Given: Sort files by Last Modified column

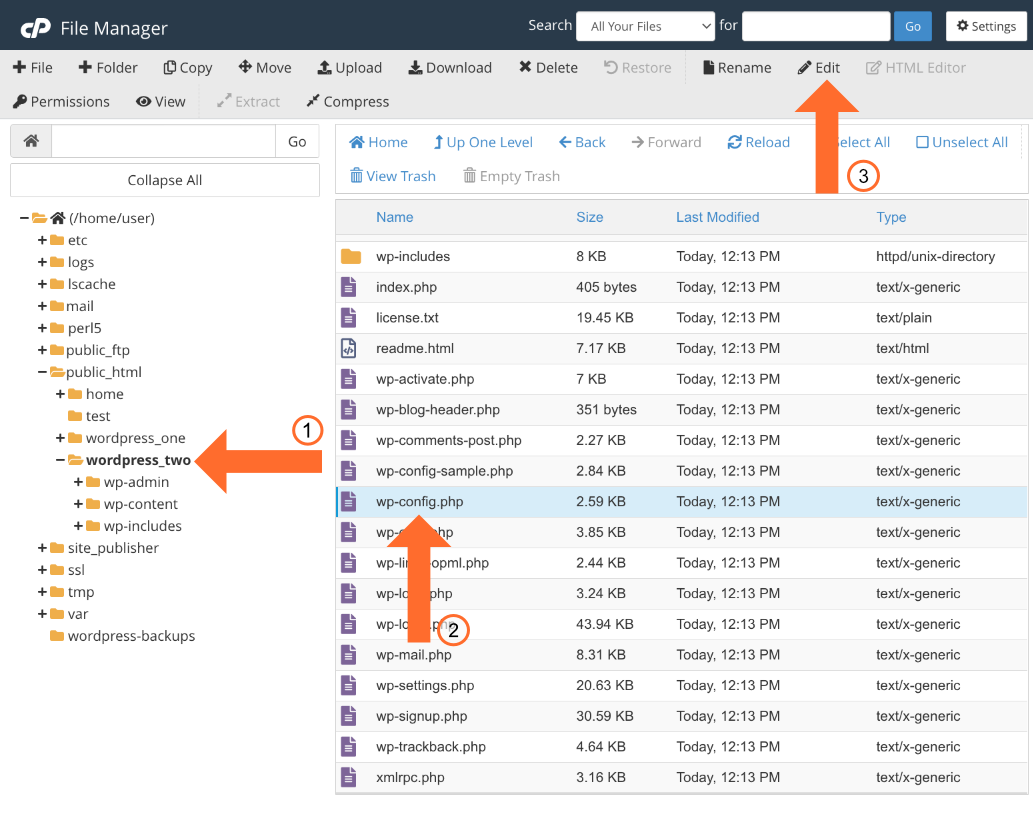Looking at the screenshot, I should click(x=717, y=217).
